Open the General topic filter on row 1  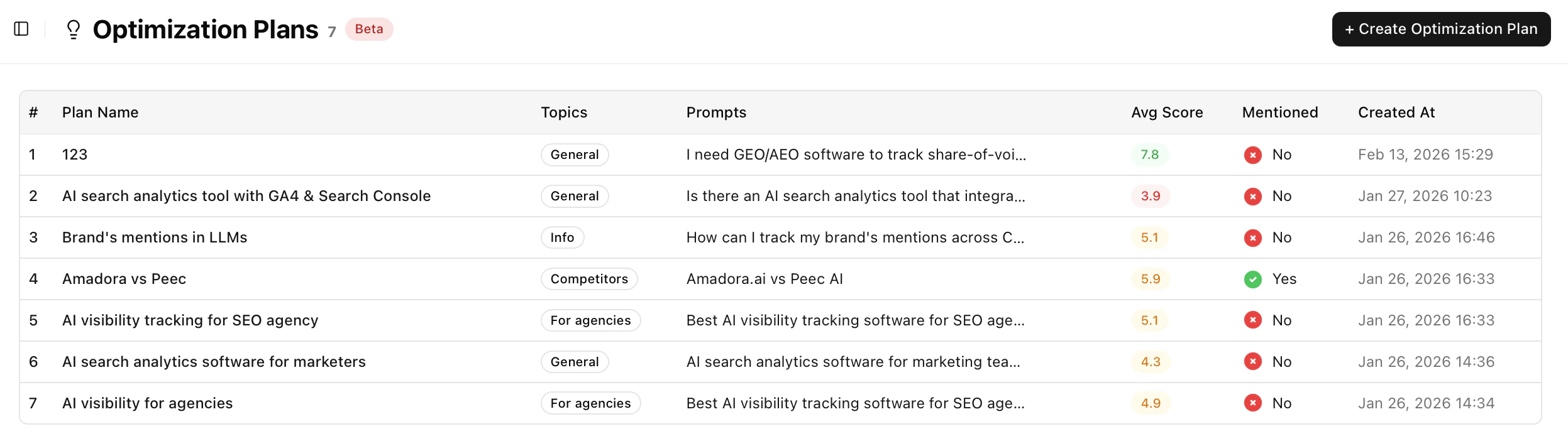574,155
